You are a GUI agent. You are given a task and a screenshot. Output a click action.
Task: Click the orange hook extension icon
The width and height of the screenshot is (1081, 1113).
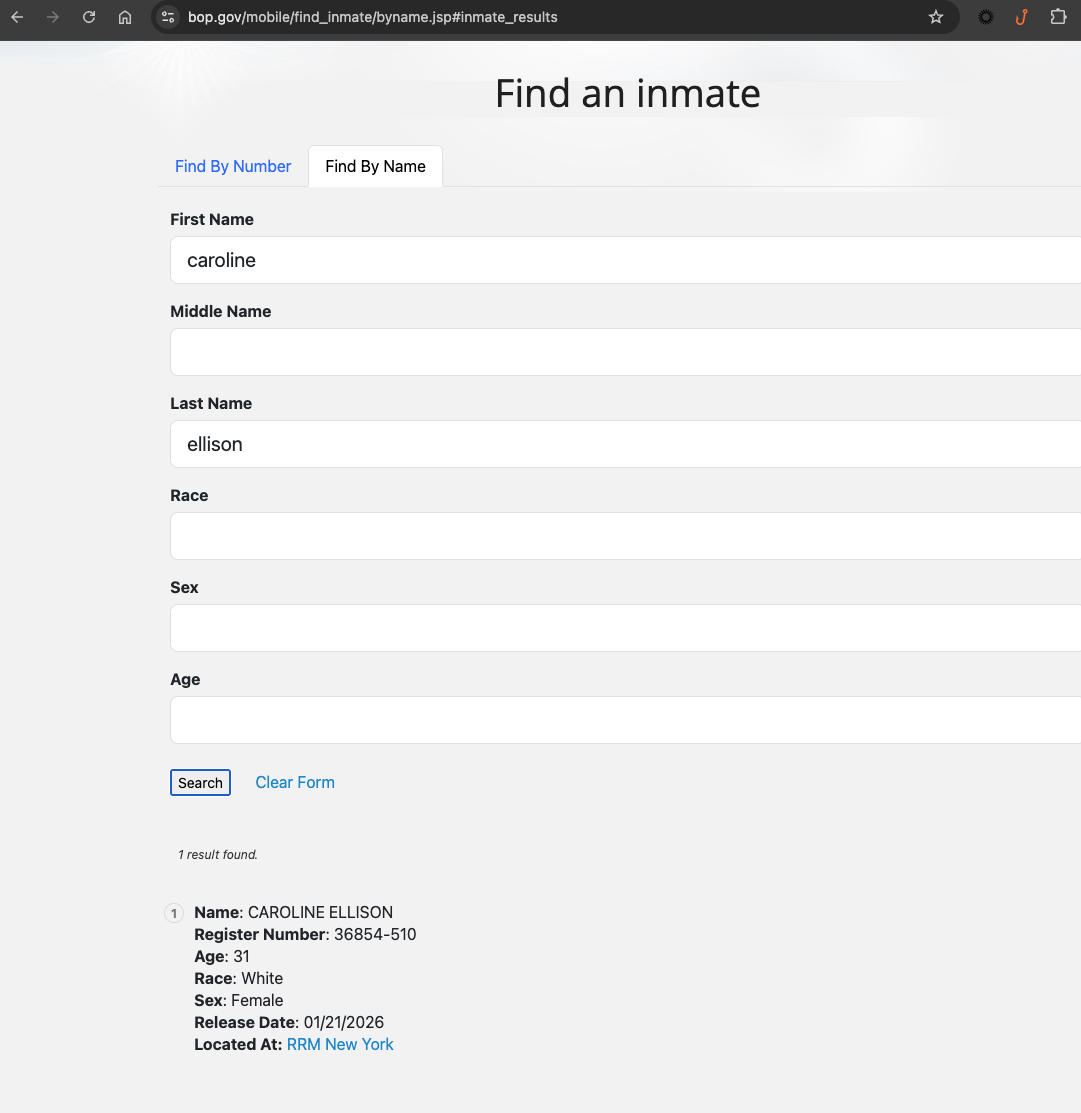coord(1021,17)
